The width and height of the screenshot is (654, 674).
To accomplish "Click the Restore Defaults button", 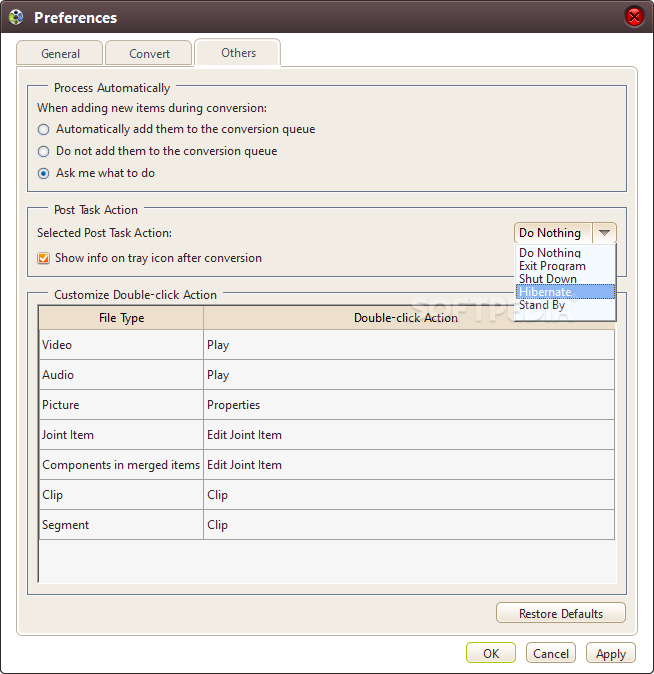I will [x=561, y=613].
